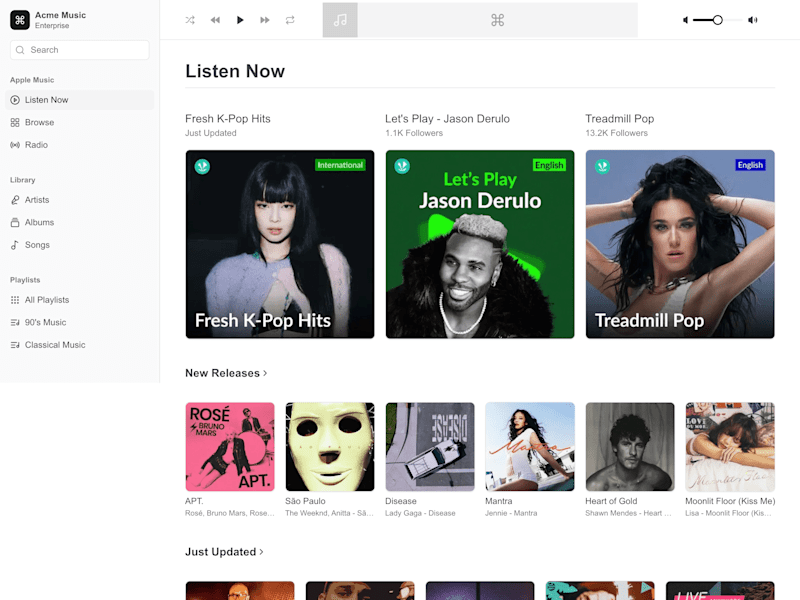Open Browse in sidebar
The width and height of the screenshot is (800, 600).
80,122
